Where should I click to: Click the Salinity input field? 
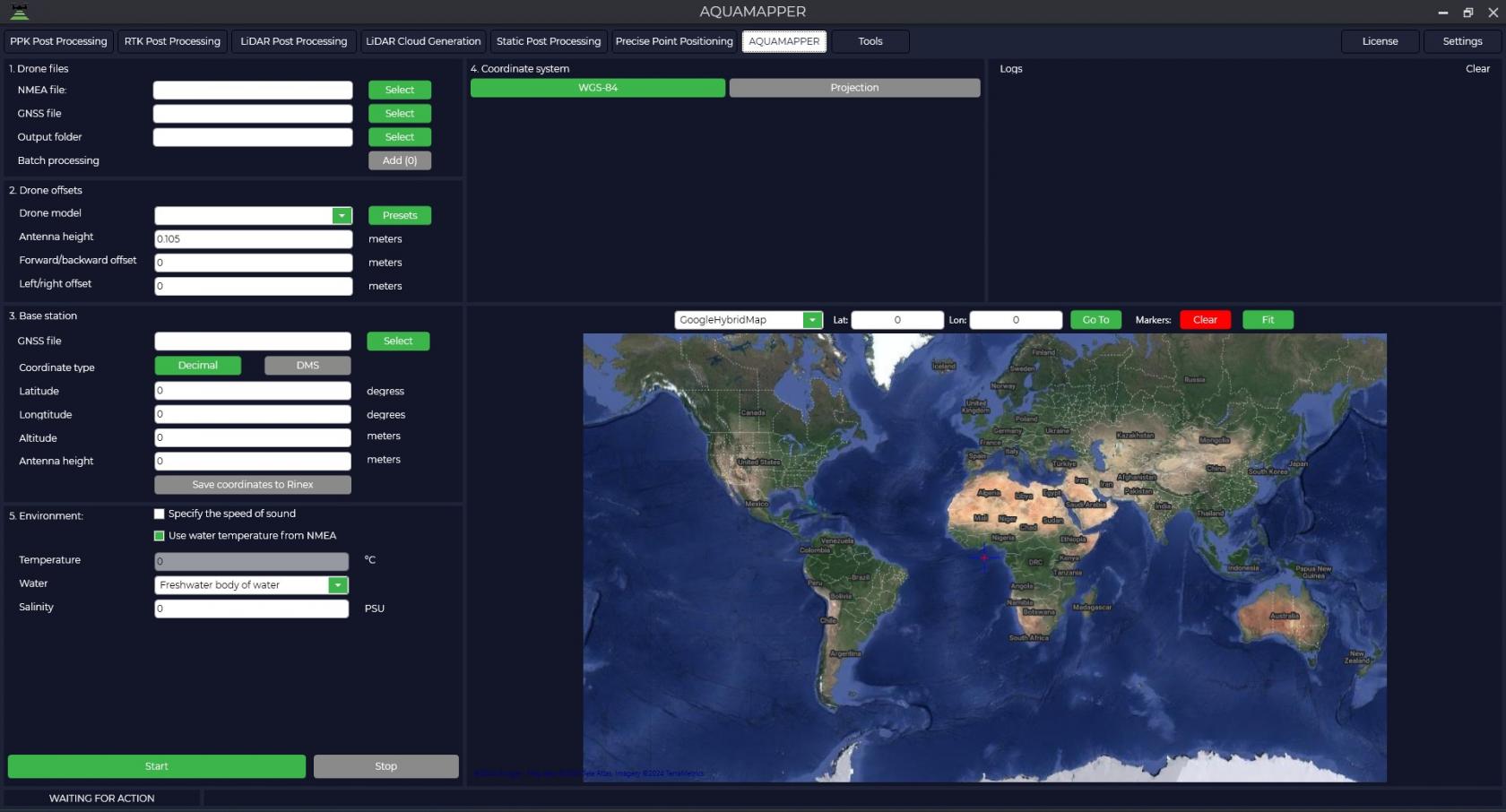tap(251, 609)
